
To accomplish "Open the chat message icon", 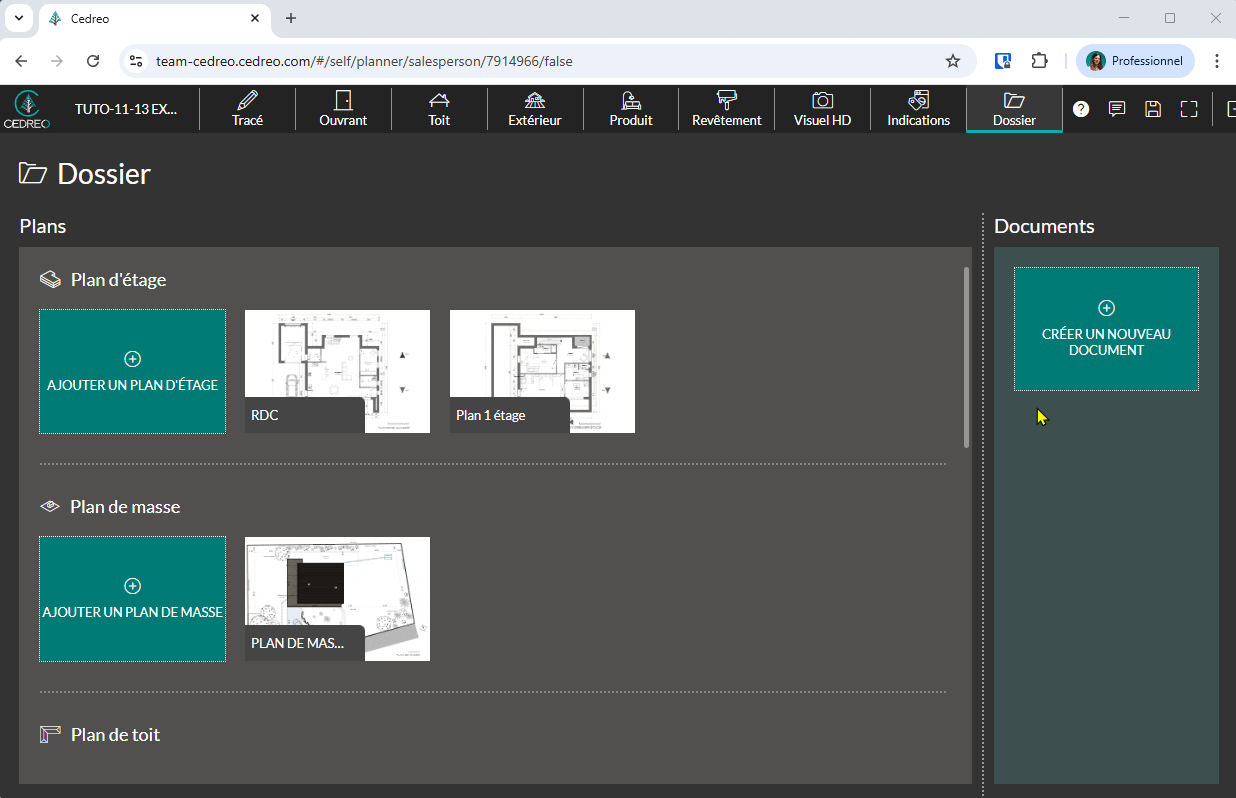I will pyautogui.click(x=1117, y=109).
